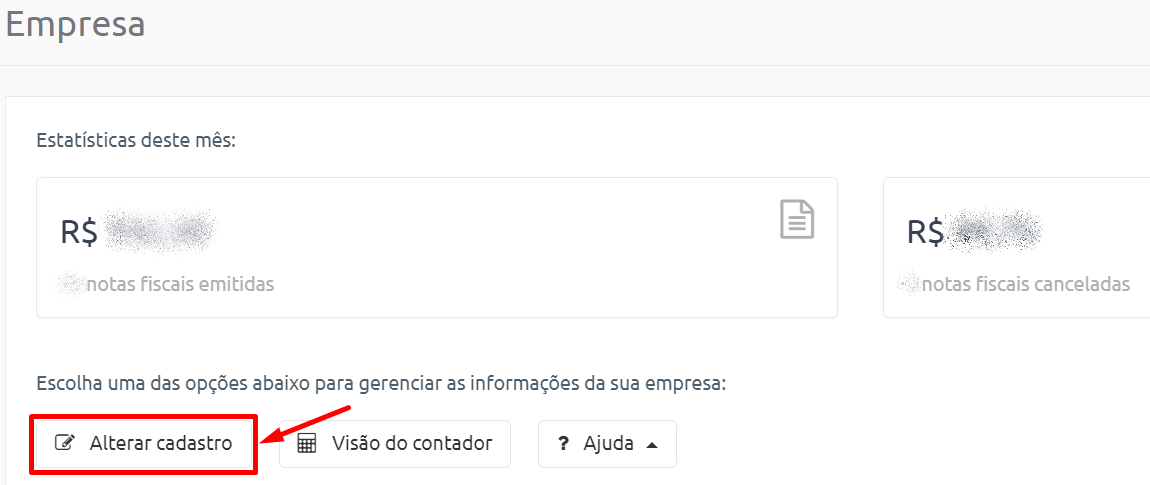
Task: Click the Escolha uma das opções instruction text
Action: [381, 384]
